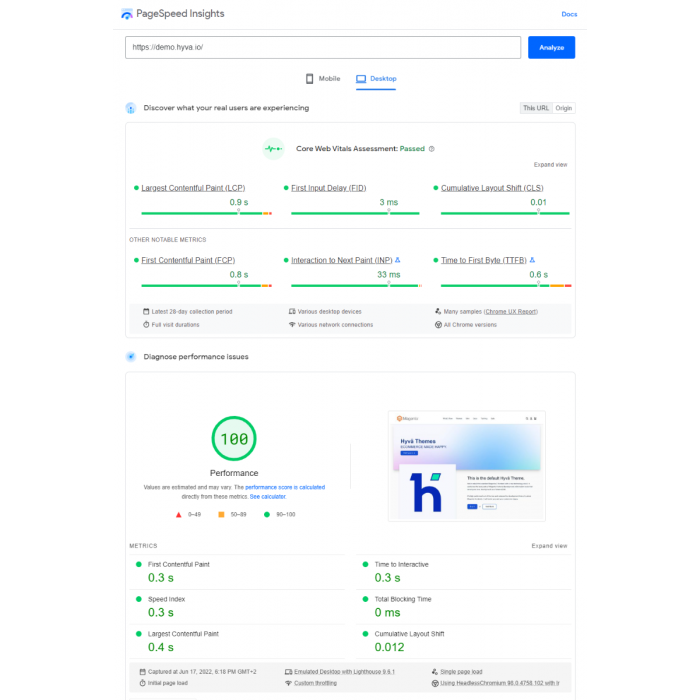Image resolution: width=700 pixels, height=700 pixels.
Task: Expand view of Lighthouse metrics section
Action: [x=549, y=546]
